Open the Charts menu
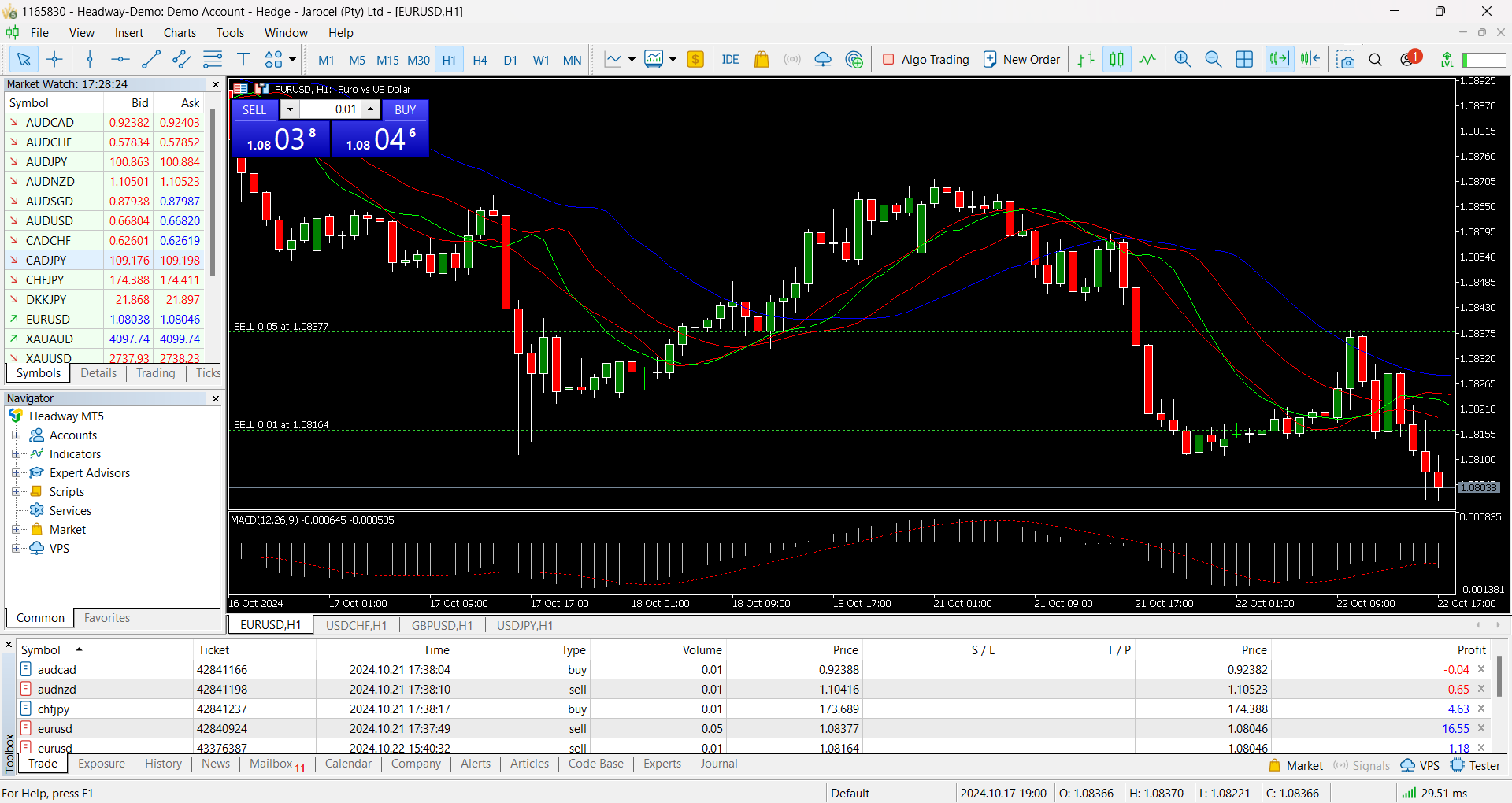Viewport: 1512px width, 803px height. point(180,33)
